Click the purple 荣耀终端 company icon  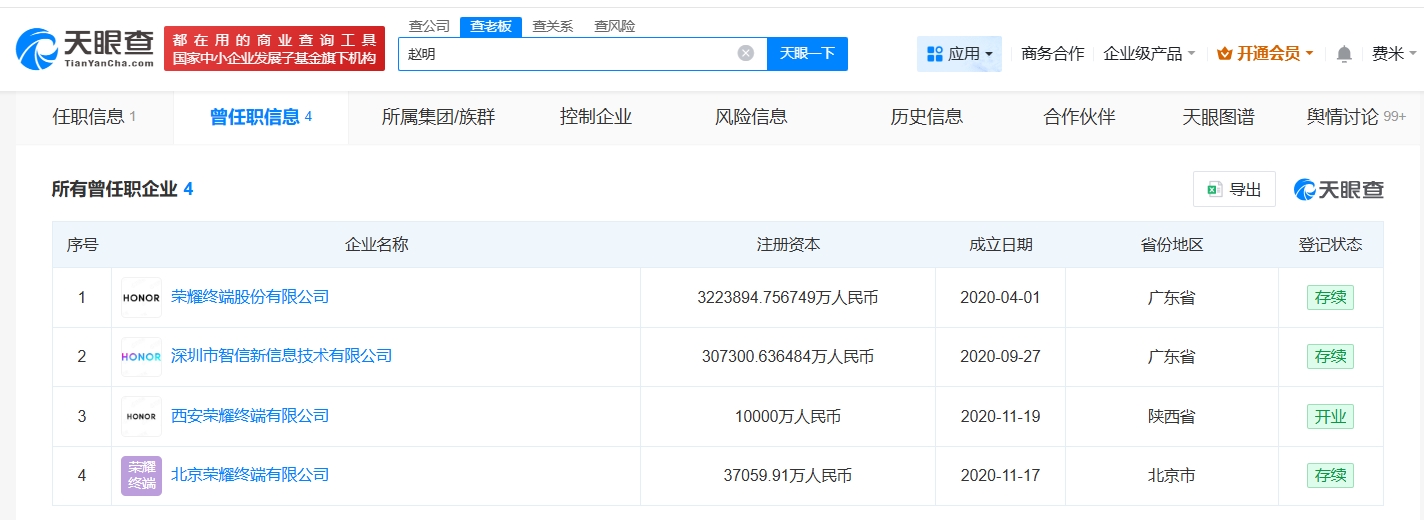point(141,476)
